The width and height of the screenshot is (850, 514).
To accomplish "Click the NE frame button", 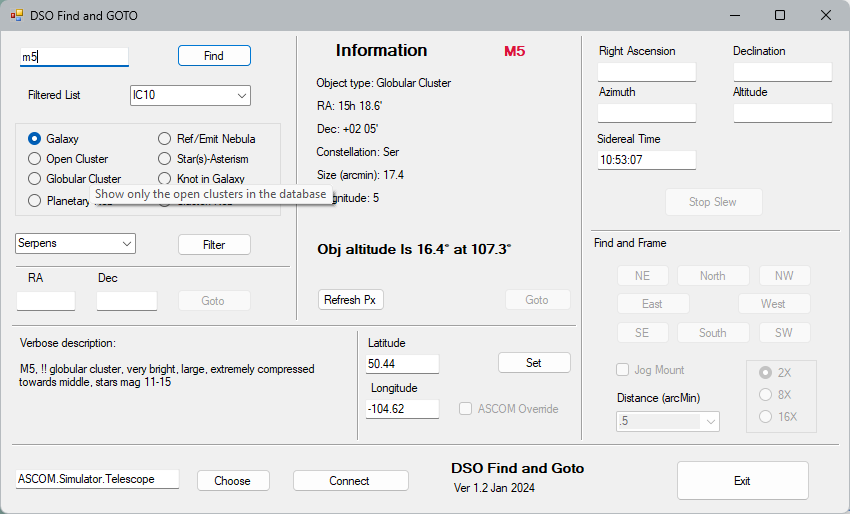I will point(642,276).
